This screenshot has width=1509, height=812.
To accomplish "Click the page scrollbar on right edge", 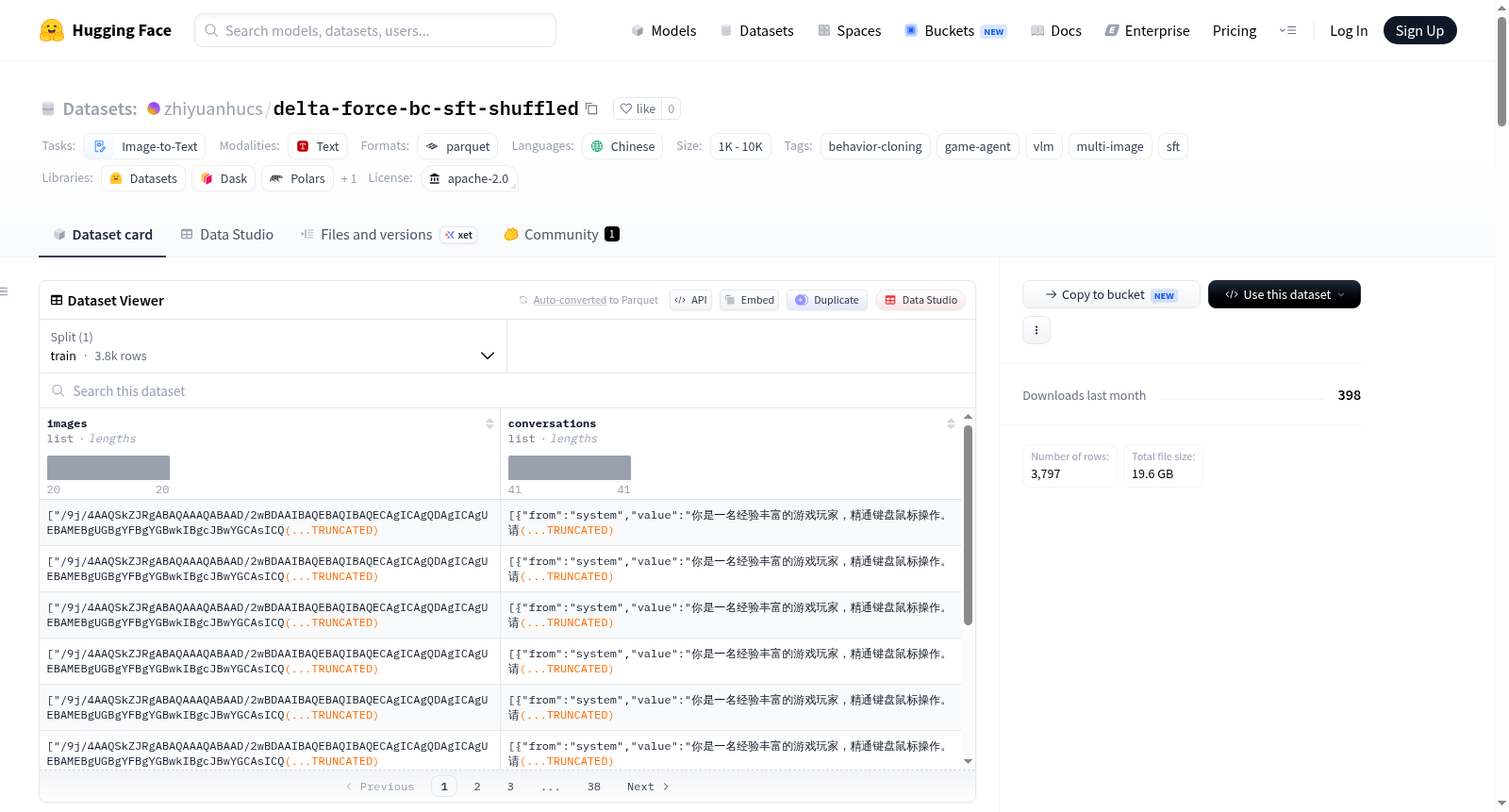I will coord(1501,71).
